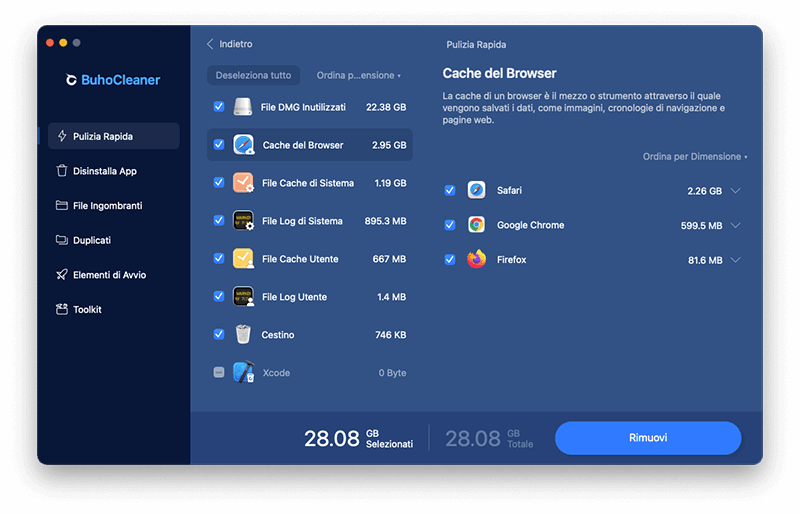Uncheck File Cache di Sistema checkbox
This screenshot has width=800, height=514.
(x=219, y=182)
